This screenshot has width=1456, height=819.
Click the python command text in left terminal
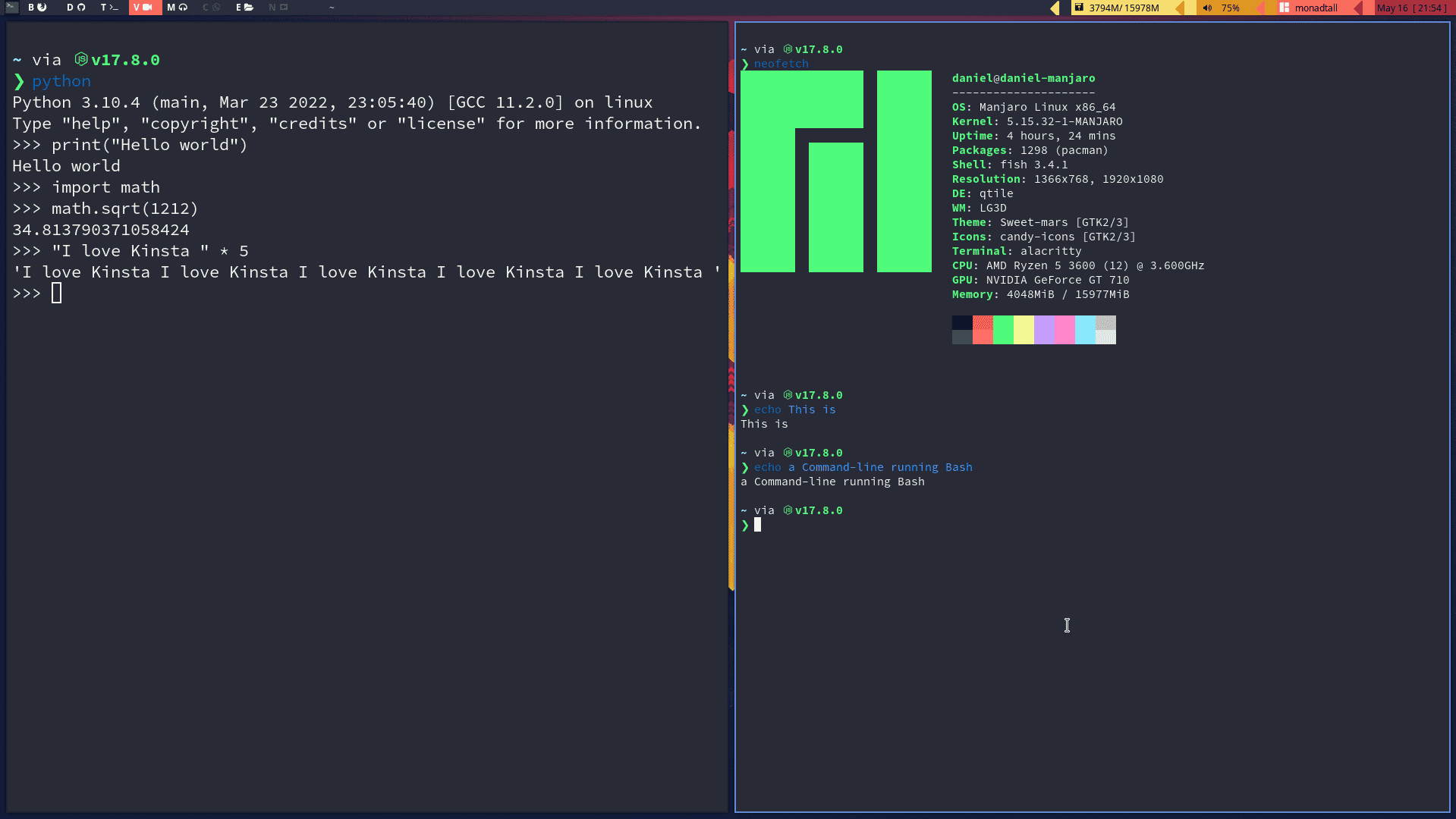point(61,80)
